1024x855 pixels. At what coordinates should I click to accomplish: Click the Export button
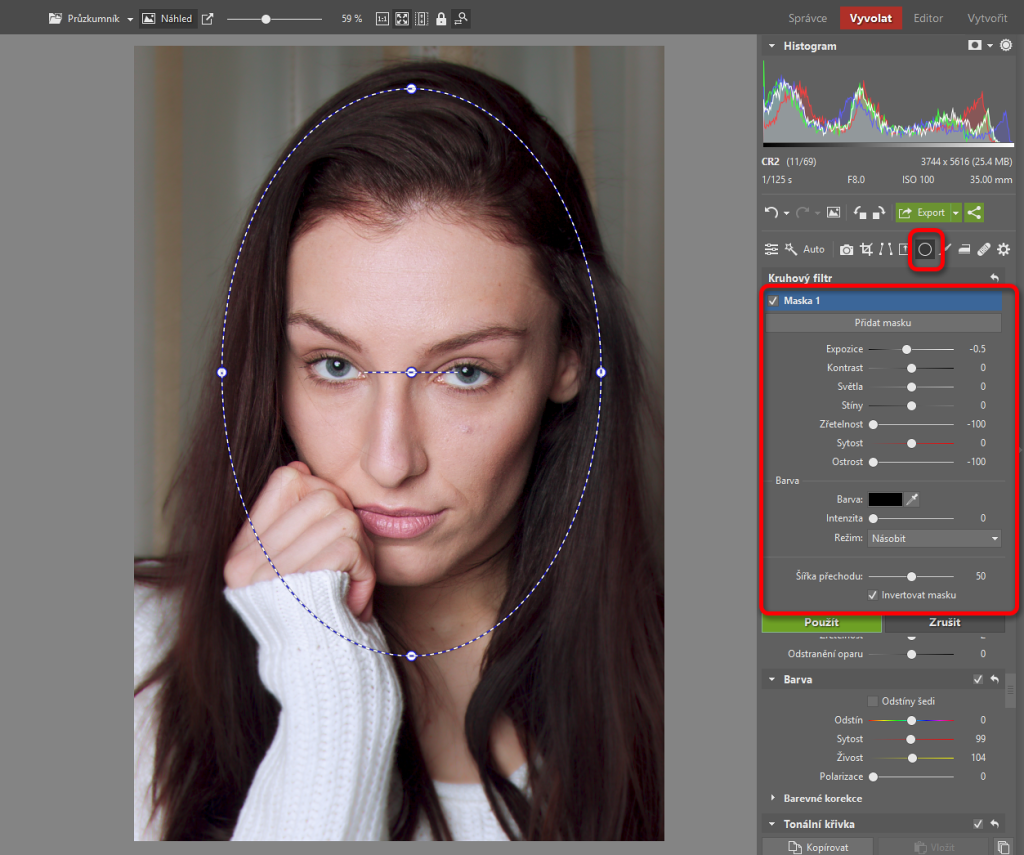coord(922,212)
